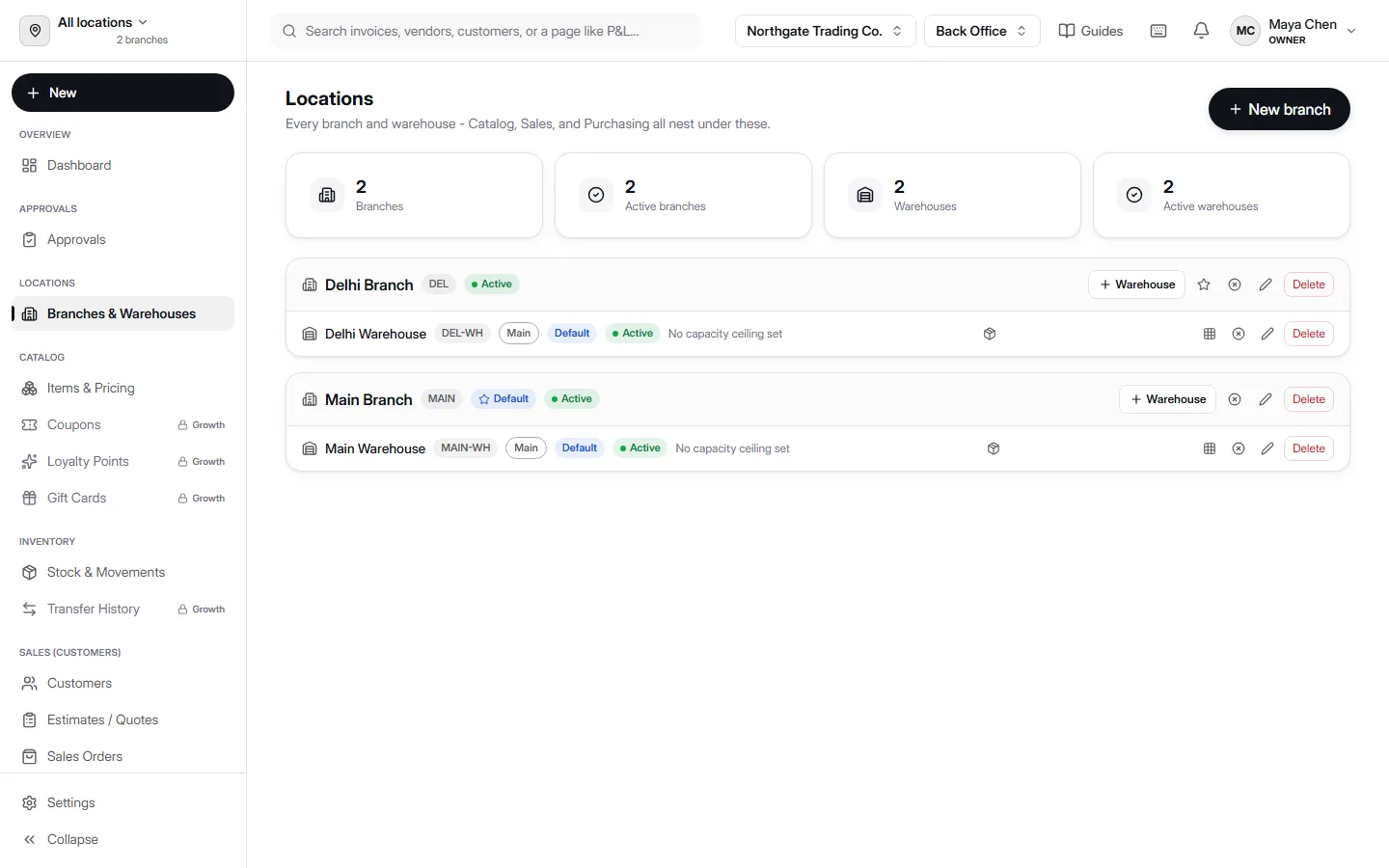This screenshot has width=1389, height=868.
Task: Expand Maya Chen user menu
Action: pos(1294,31)
